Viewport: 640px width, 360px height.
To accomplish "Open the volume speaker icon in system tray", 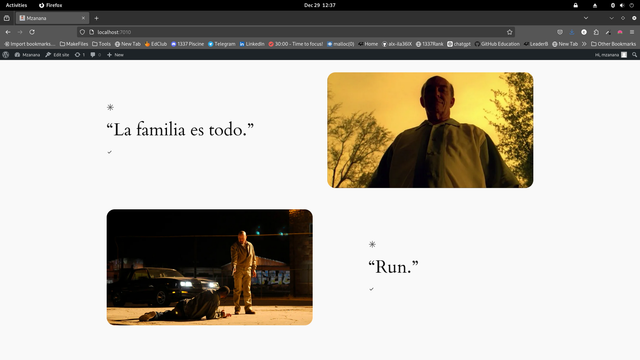I will (x=622, y=5).
